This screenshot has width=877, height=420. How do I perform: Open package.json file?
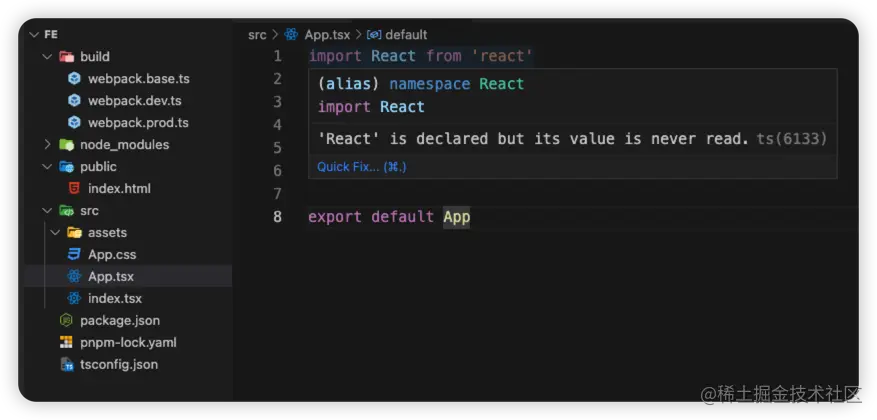coord(120,320)
